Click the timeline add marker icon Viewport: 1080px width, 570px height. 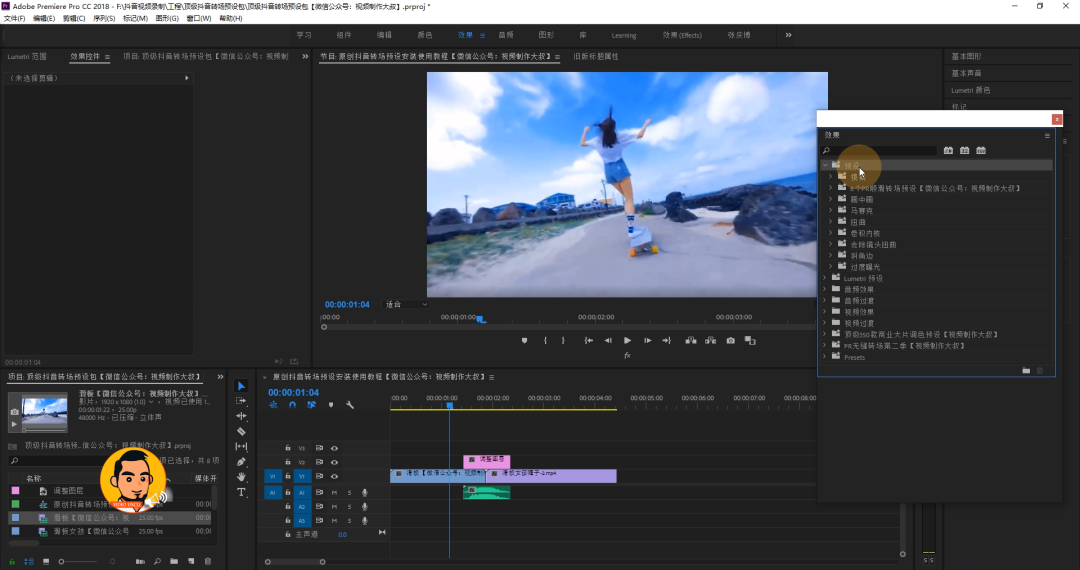pyautogui.click(x=331, y=405)
